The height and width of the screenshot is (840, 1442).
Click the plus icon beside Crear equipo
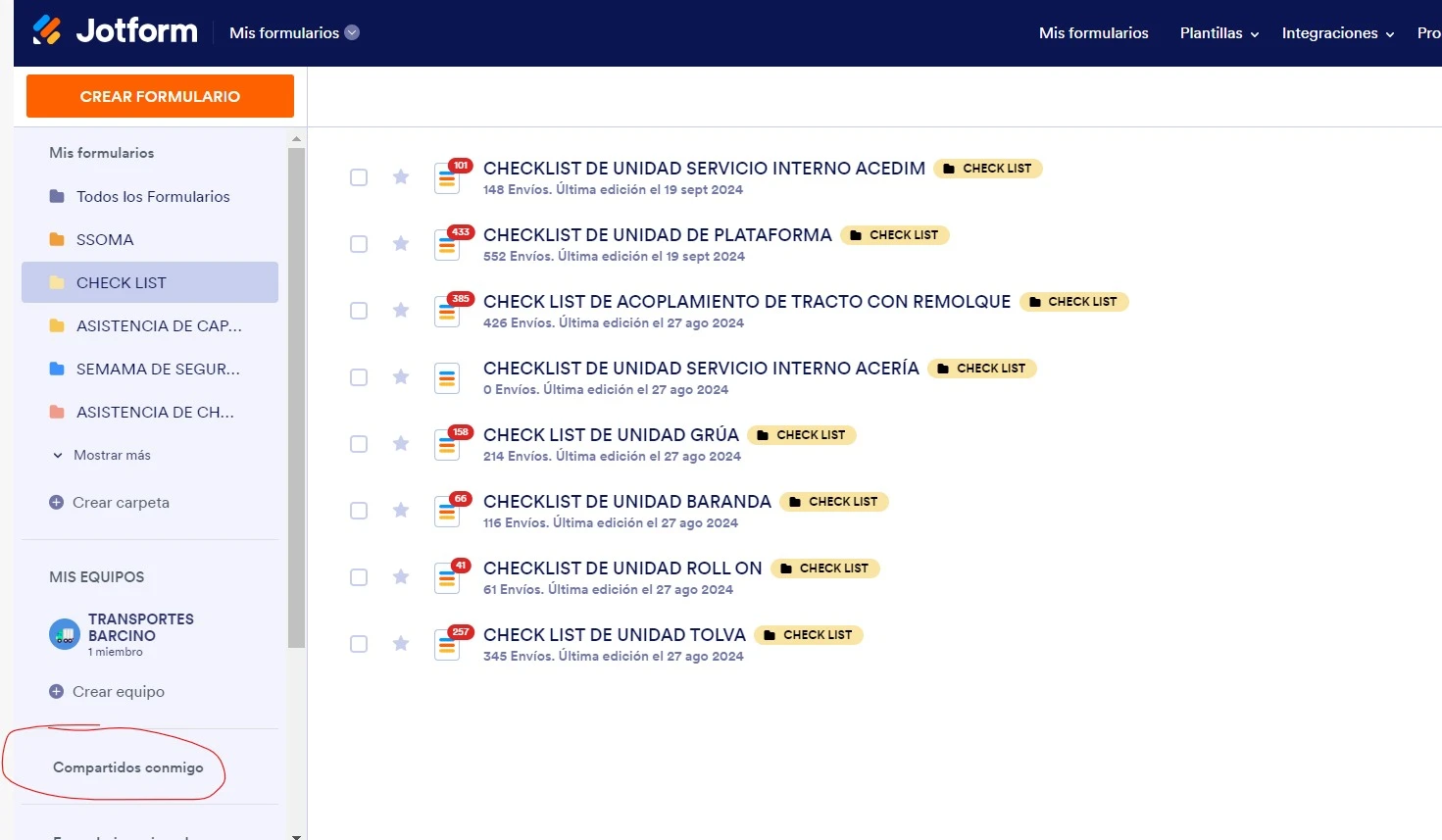57,692
